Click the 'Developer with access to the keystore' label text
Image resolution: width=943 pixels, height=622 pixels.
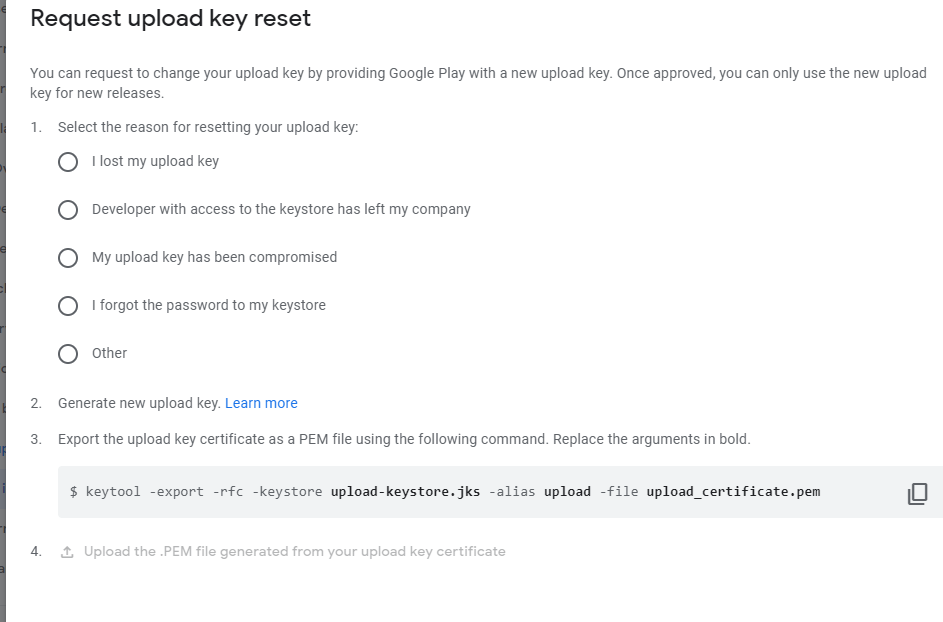click(281, 209)
